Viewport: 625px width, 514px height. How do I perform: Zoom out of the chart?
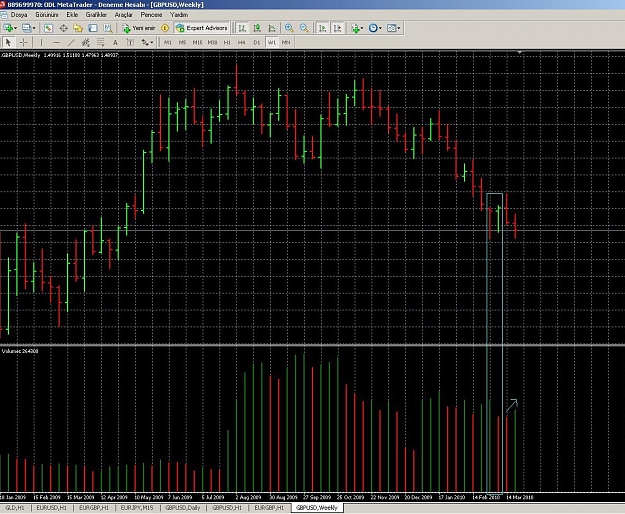click(304, 28)
